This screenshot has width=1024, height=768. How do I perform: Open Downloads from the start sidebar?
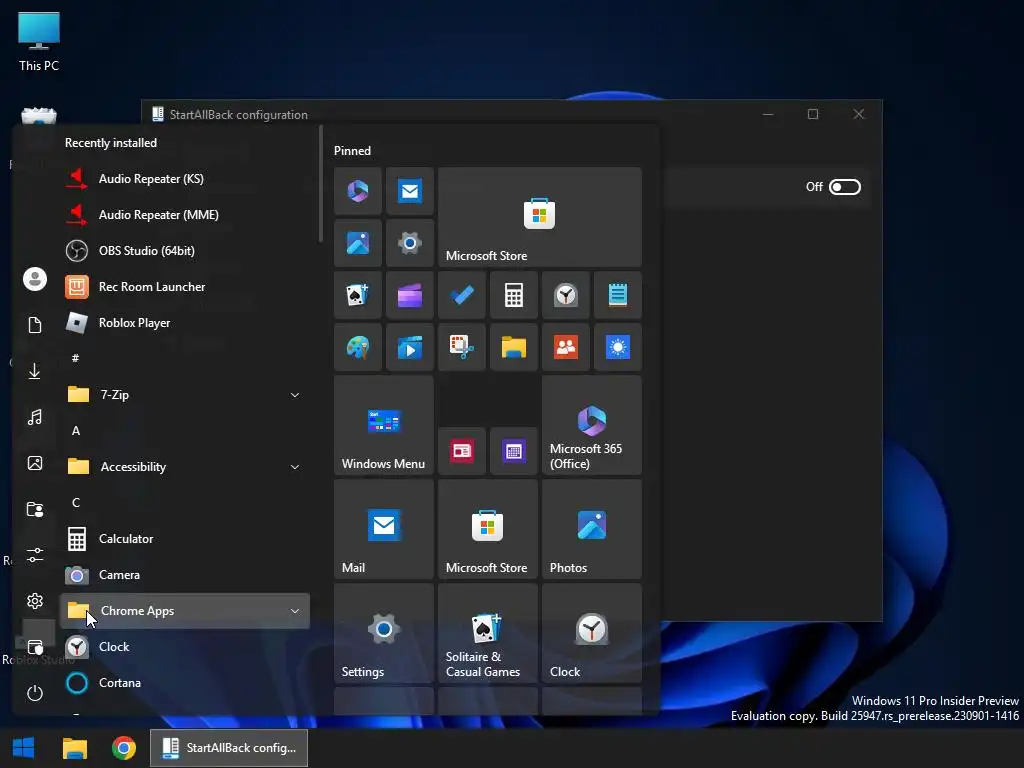pyautogui.click(x=35, y=371)
